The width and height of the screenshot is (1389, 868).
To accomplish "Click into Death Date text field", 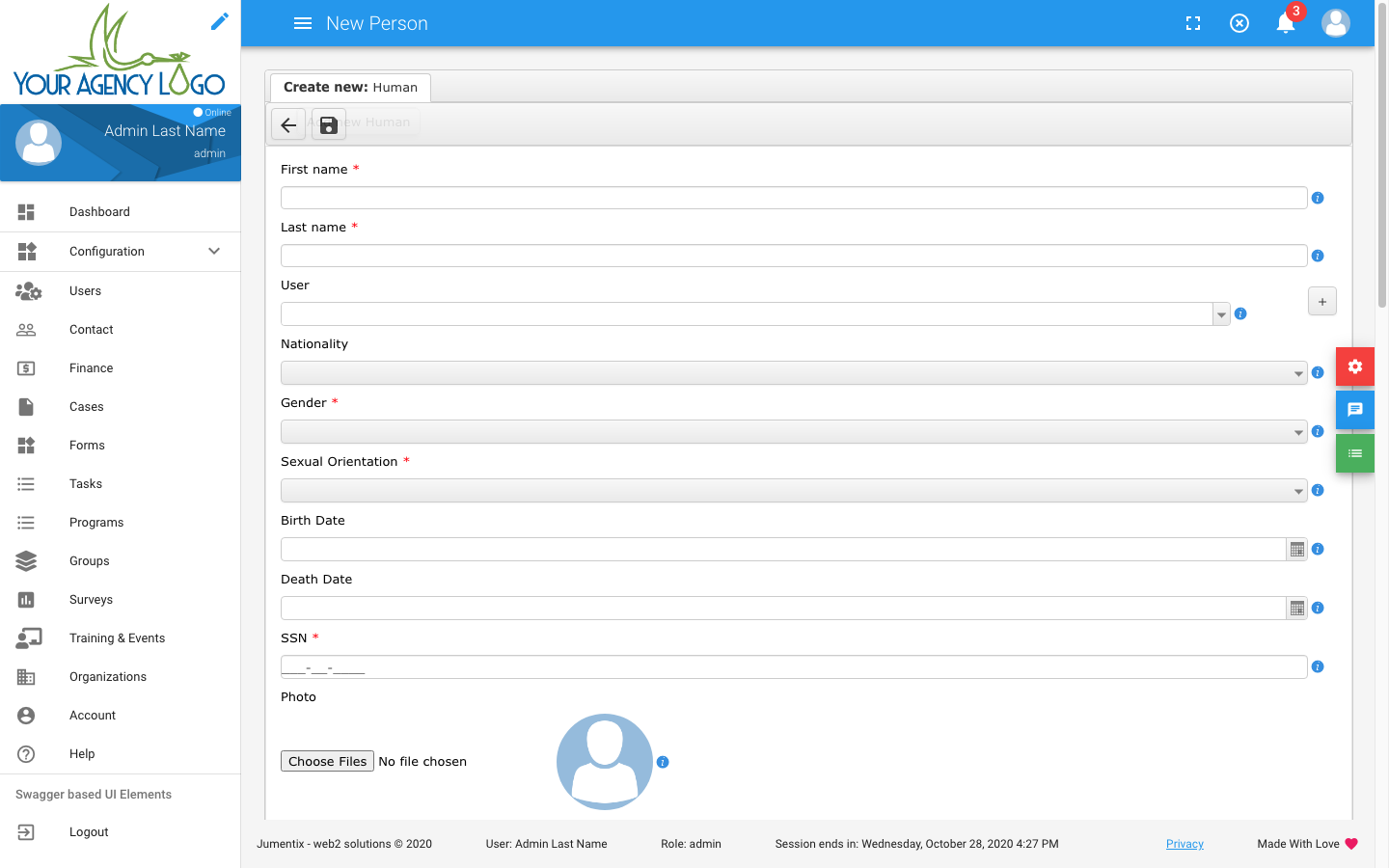I will coord(783,609).
